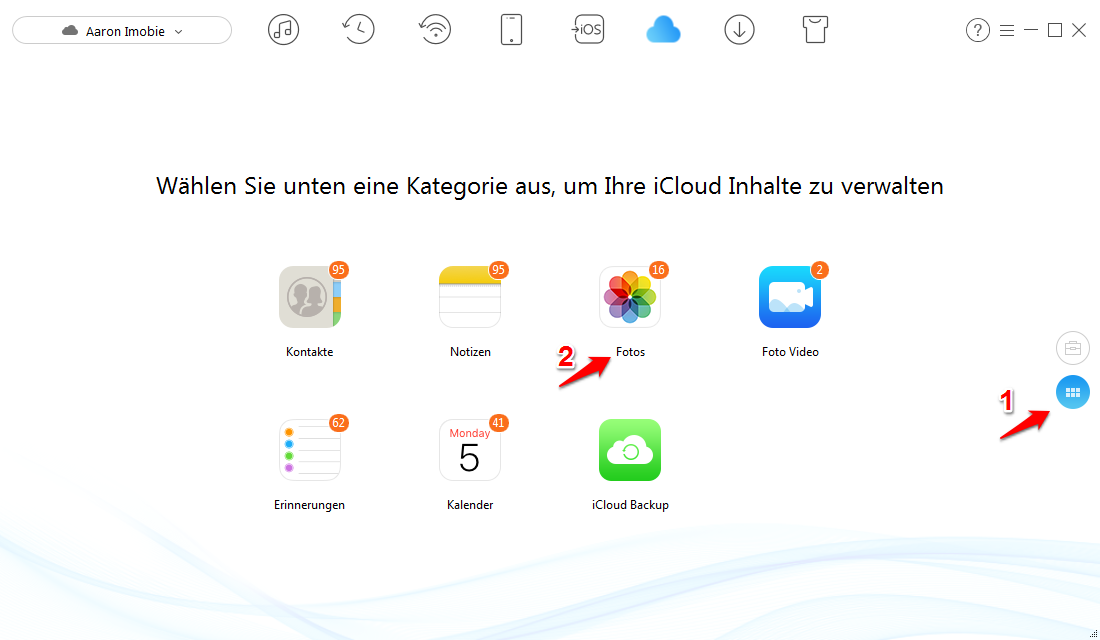Open the hamburger menu icon
This screenshot has width=1100, height=640.
click(x=1007, y=31)
